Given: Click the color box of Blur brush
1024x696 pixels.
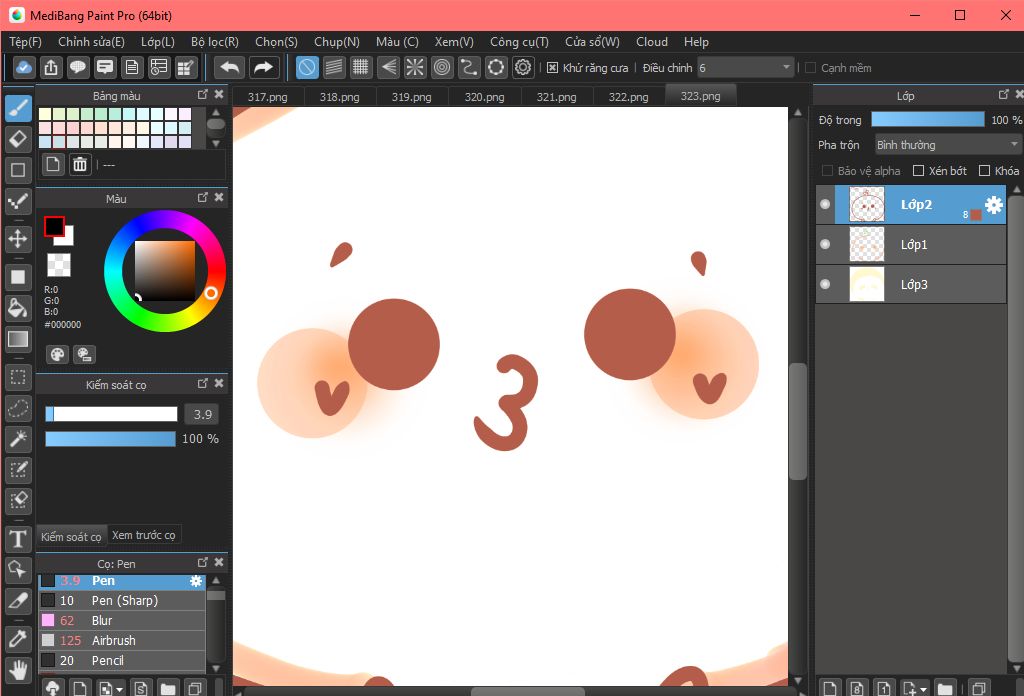Looking at the screenshot, I should (x=48, y=620).
